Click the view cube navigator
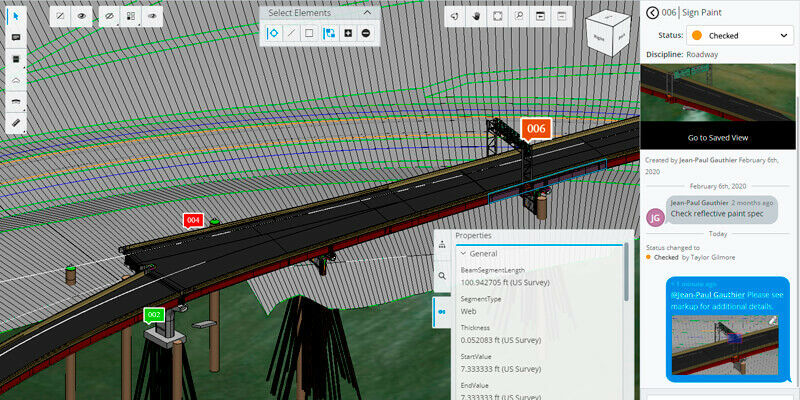Screen dimensions: 800x400 [x=607, y=35]
